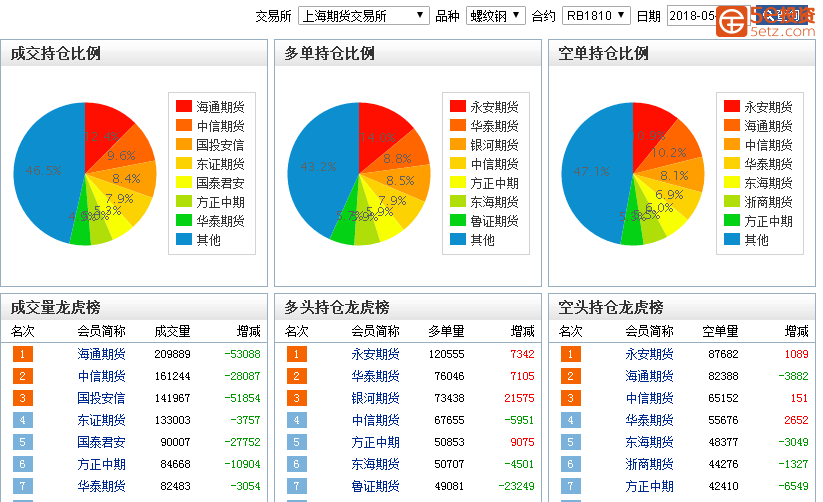The width and height of the screenshot is (823, 502).
Task: Expand the 品种 螺纹钢 product dropdown
Action: (496, 16)
